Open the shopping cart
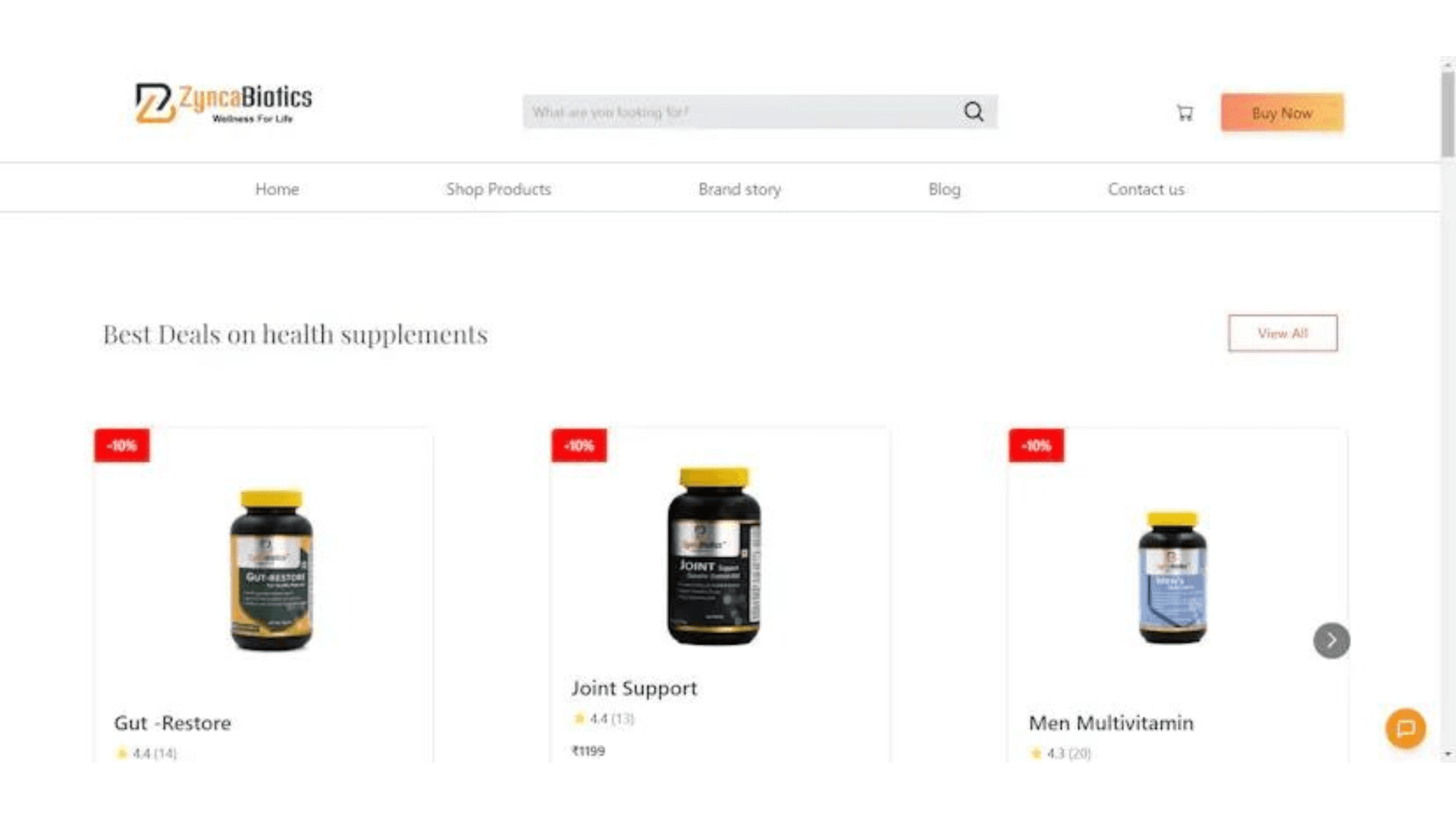Viewport: 1456px width, 819px height. 1185,113
